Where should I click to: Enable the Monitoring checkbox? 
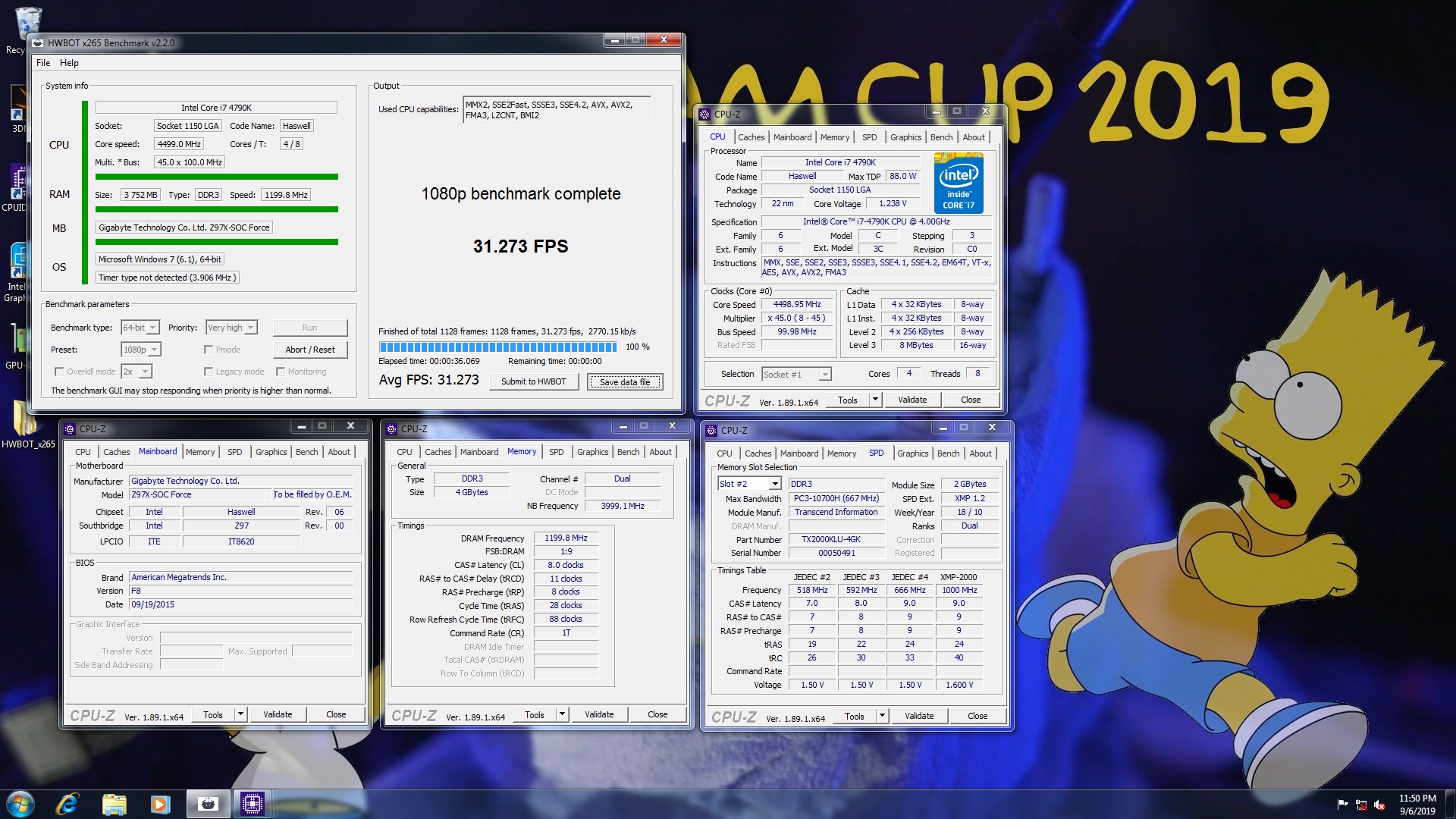280,372
